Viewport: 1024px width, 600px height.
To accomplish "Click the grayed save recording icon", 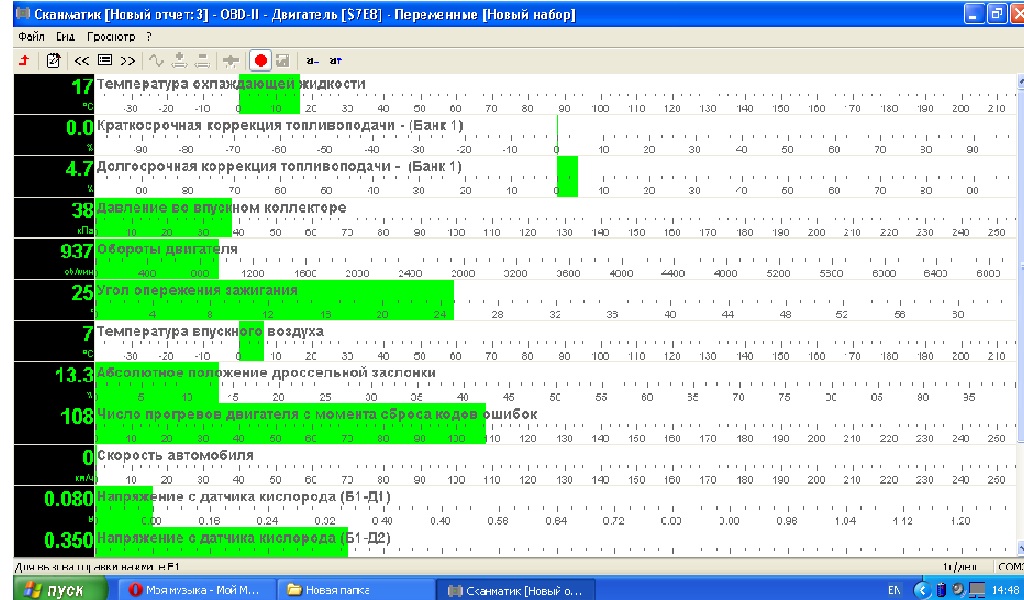I will point(283,61).
